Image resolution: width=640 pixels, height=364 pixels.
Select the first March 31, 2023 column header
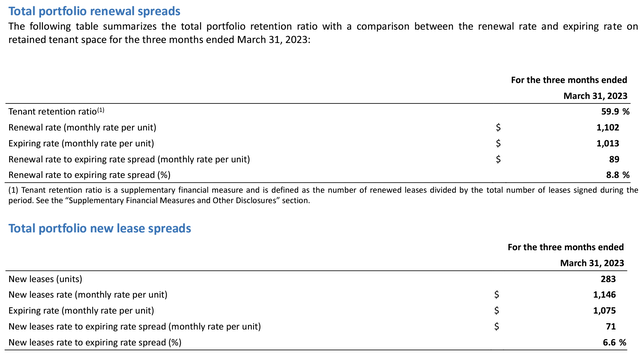pos(595,96)
